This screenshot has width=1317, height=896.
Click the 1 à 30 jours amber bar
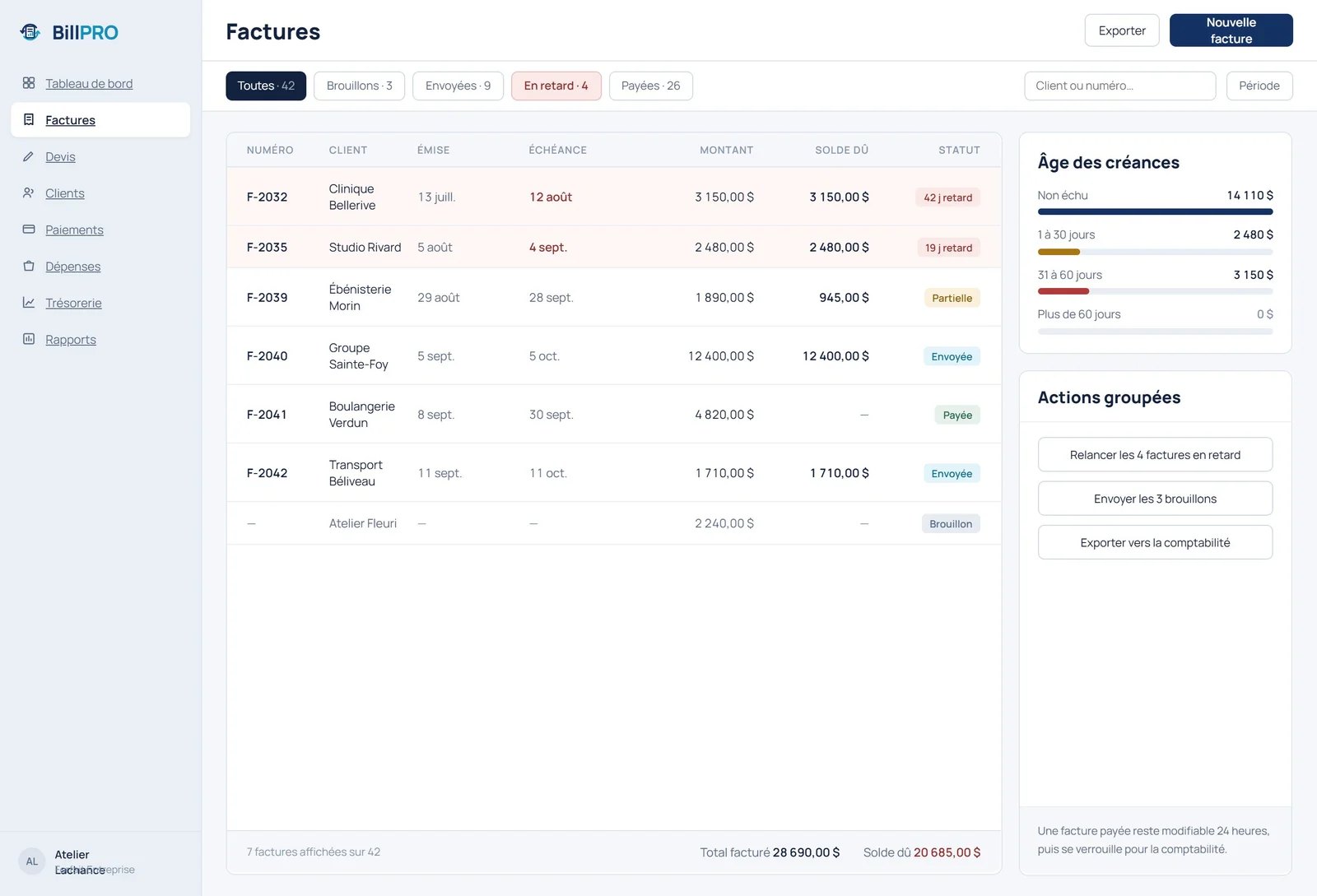(x=1059, y=252)
